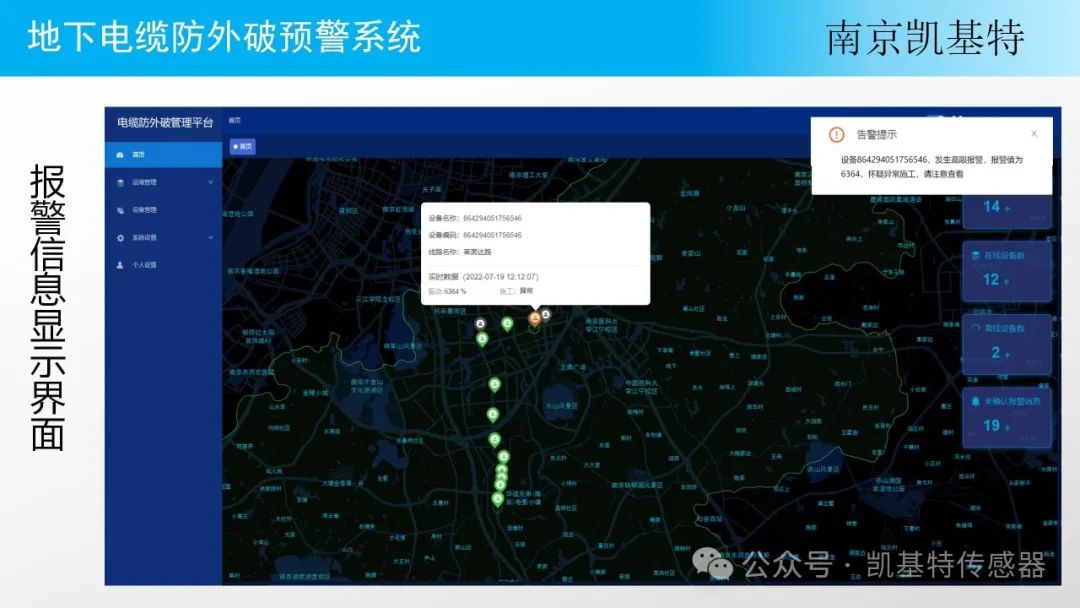
Task: Click the 运维管理 sidebar icon
Action: point(119,183)
